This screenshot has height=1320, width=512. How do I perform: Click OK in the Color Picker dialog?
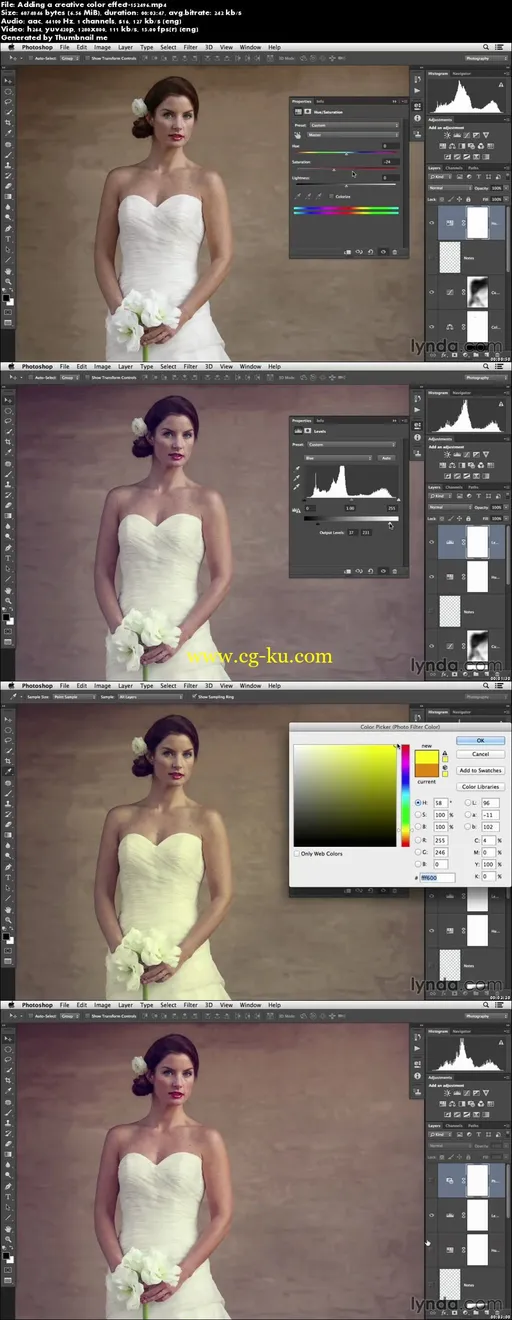(x=480, y=740)
